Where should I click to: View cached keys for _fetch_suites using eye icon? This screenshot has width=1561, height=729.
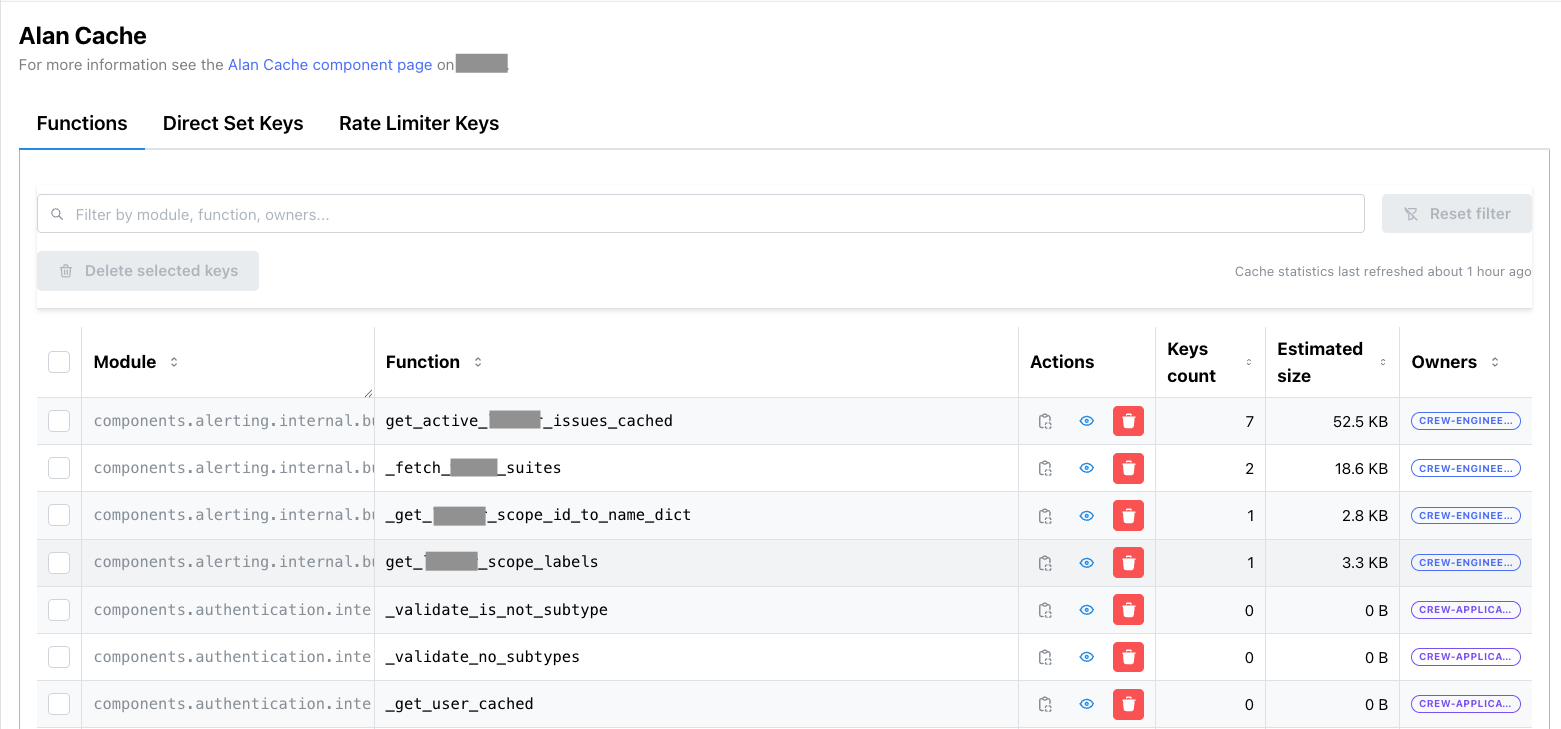(x=1086, y=467)
